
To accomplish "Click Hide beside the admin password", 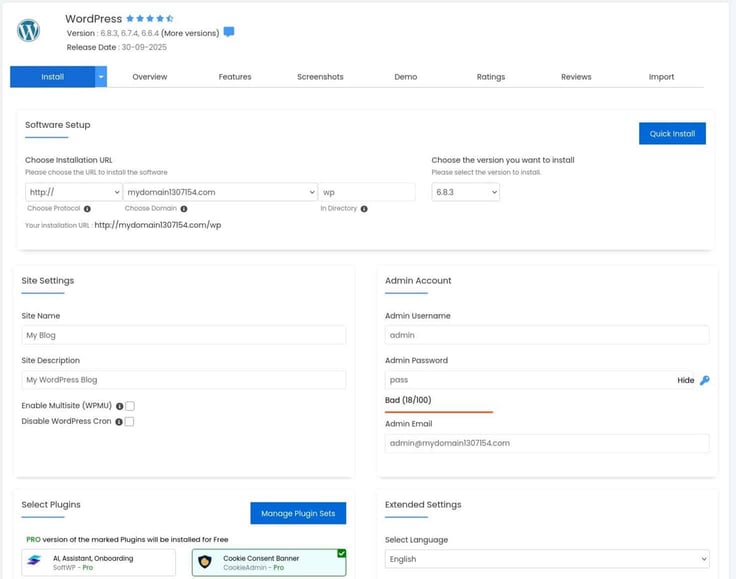I will point(685,381).
